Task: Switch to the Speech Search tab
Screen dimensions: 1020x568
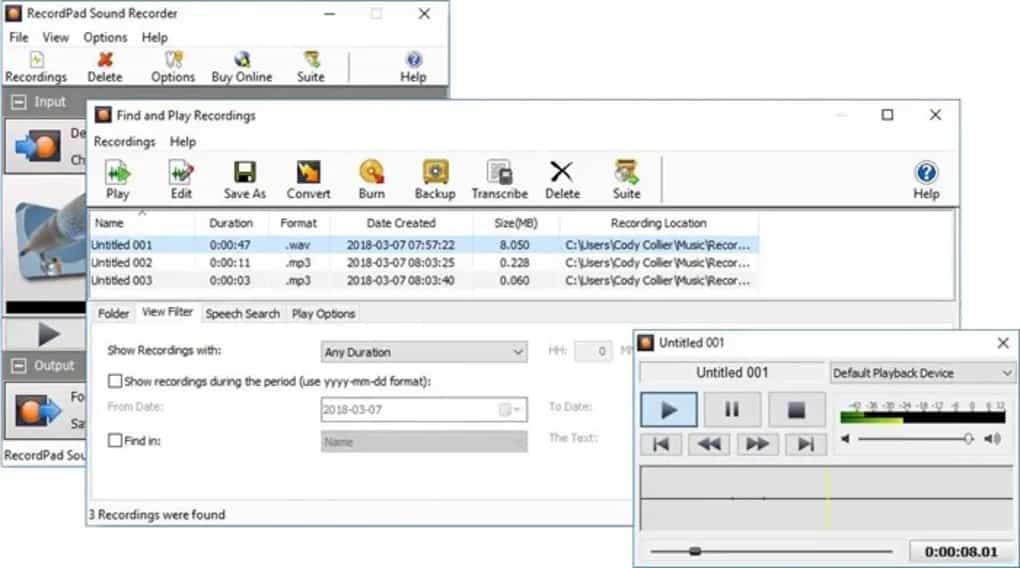Action: tap(242, 314)
